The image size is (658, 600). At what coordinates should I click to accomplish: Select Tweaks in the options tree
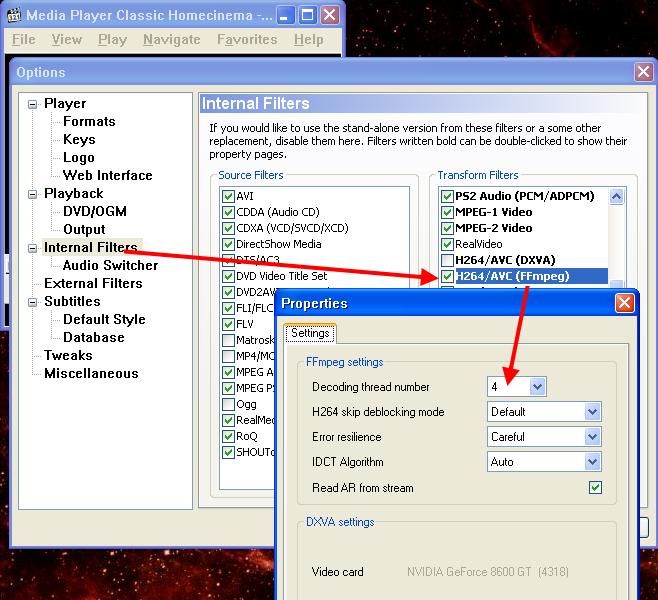coord(68,355)
